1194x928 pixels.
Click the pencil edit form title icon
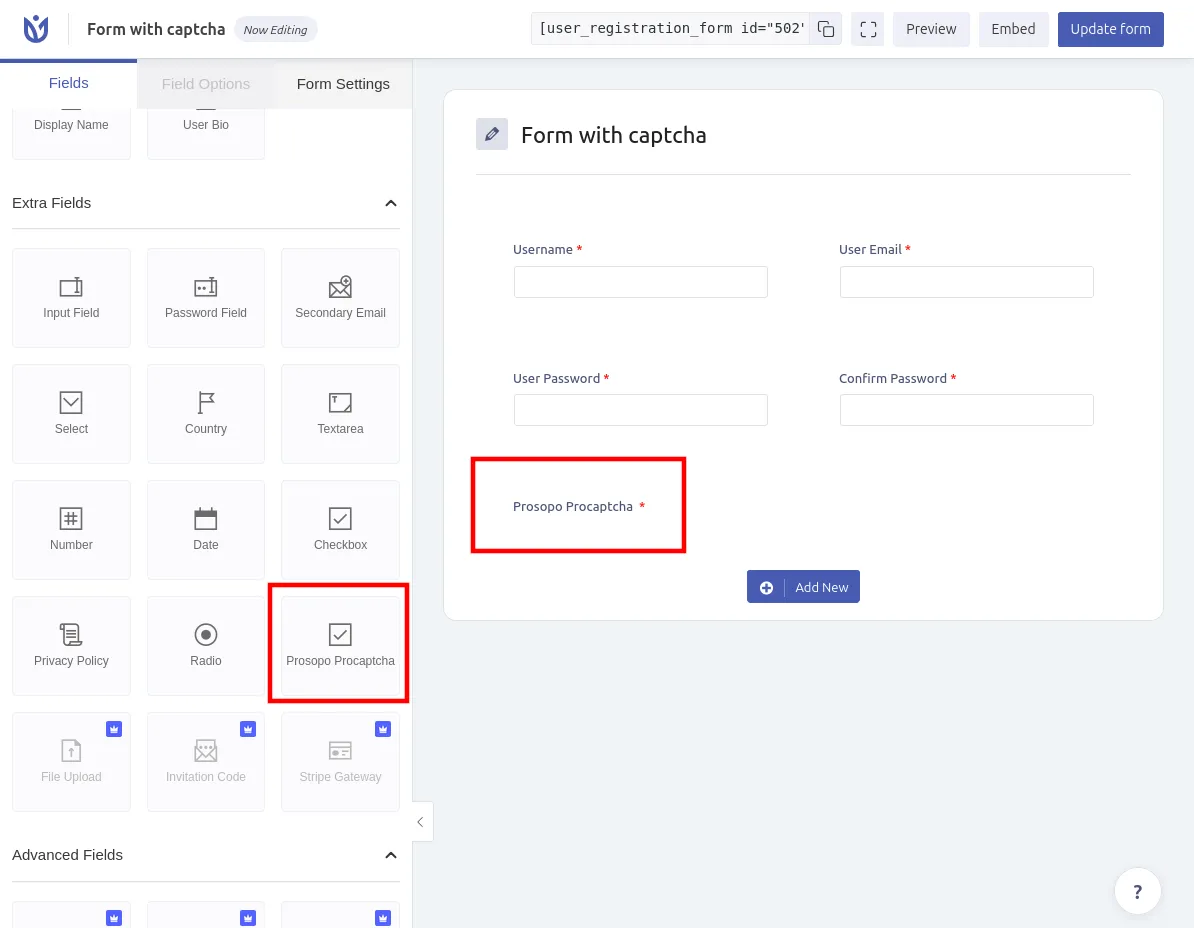tap(491, 134)
